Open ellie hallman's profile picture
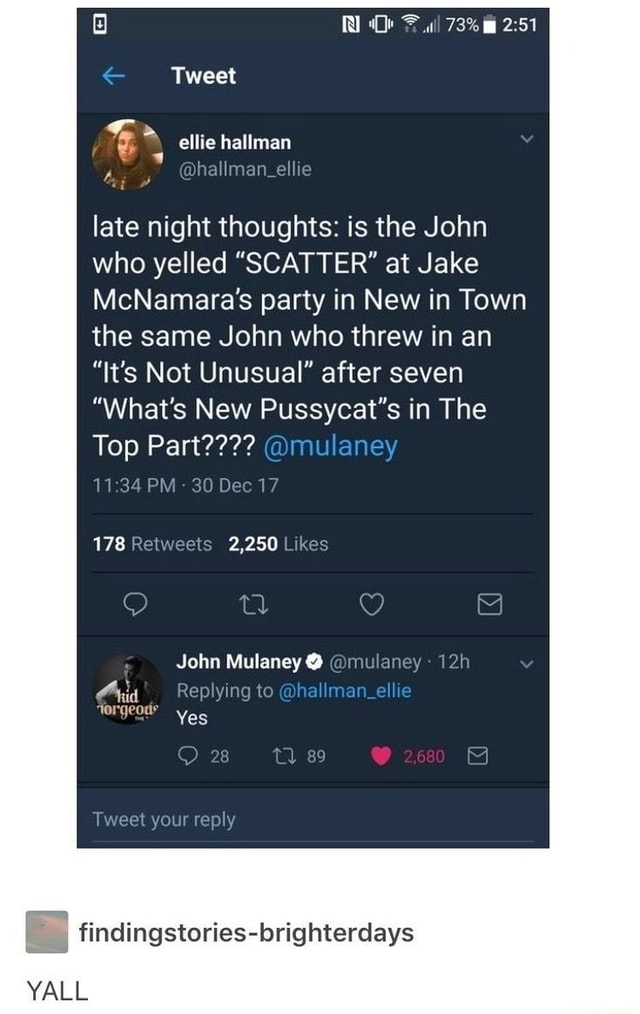Screen dimensions: 640x1014 (x=127, y=155)
